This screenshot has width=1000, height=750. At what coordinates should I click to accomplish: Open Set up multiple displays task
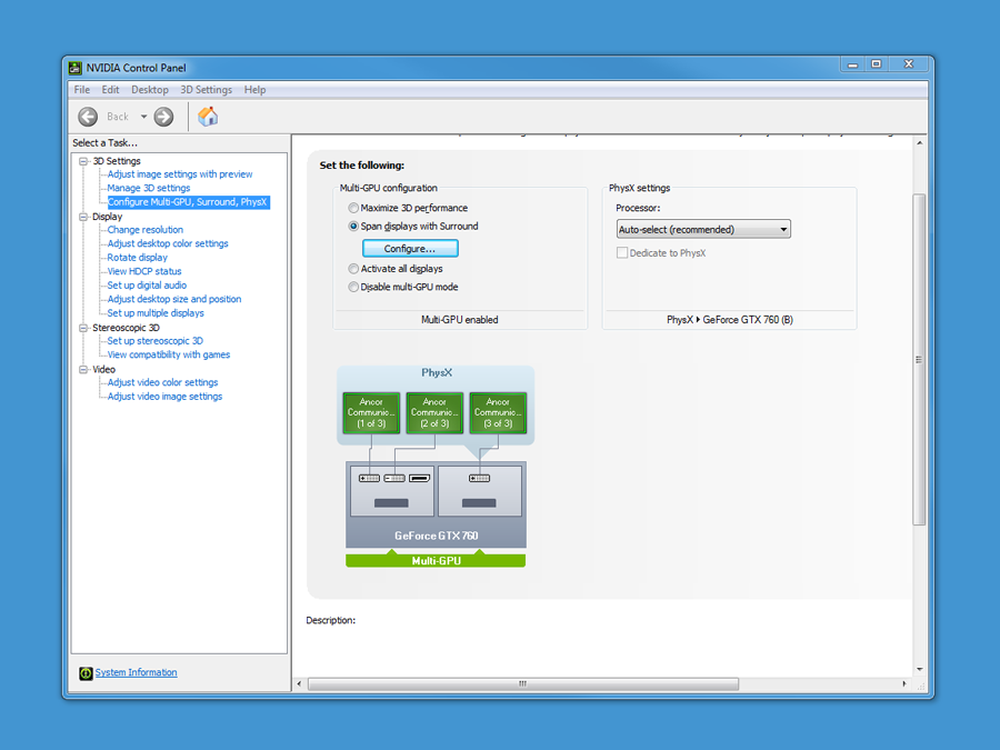coord(156,313)
